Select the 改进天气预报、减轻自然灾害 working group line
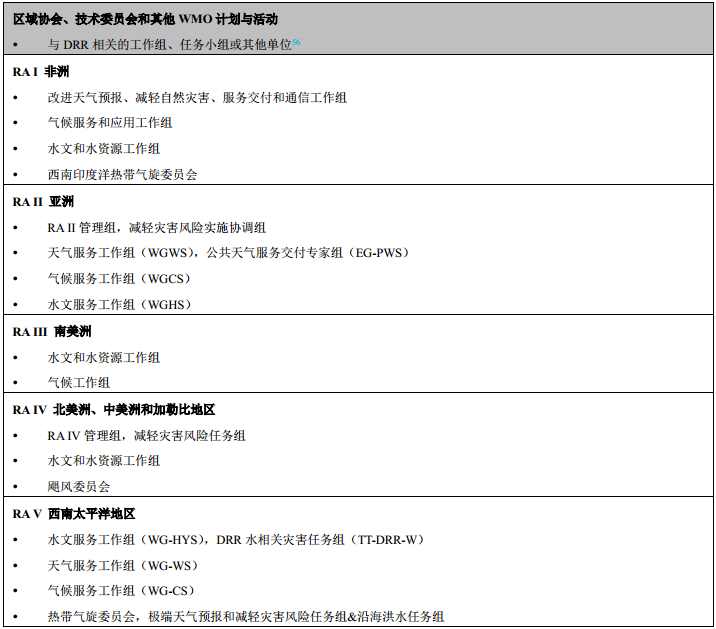The image size is (716, 629). click(197, 97)
